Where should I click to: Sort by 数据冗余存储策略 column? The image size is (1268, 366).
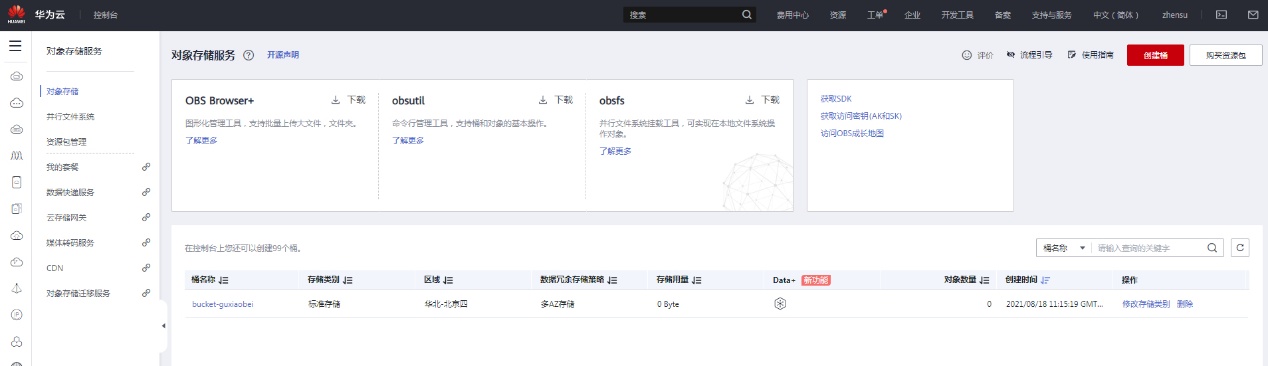click(x=612, y=280)
